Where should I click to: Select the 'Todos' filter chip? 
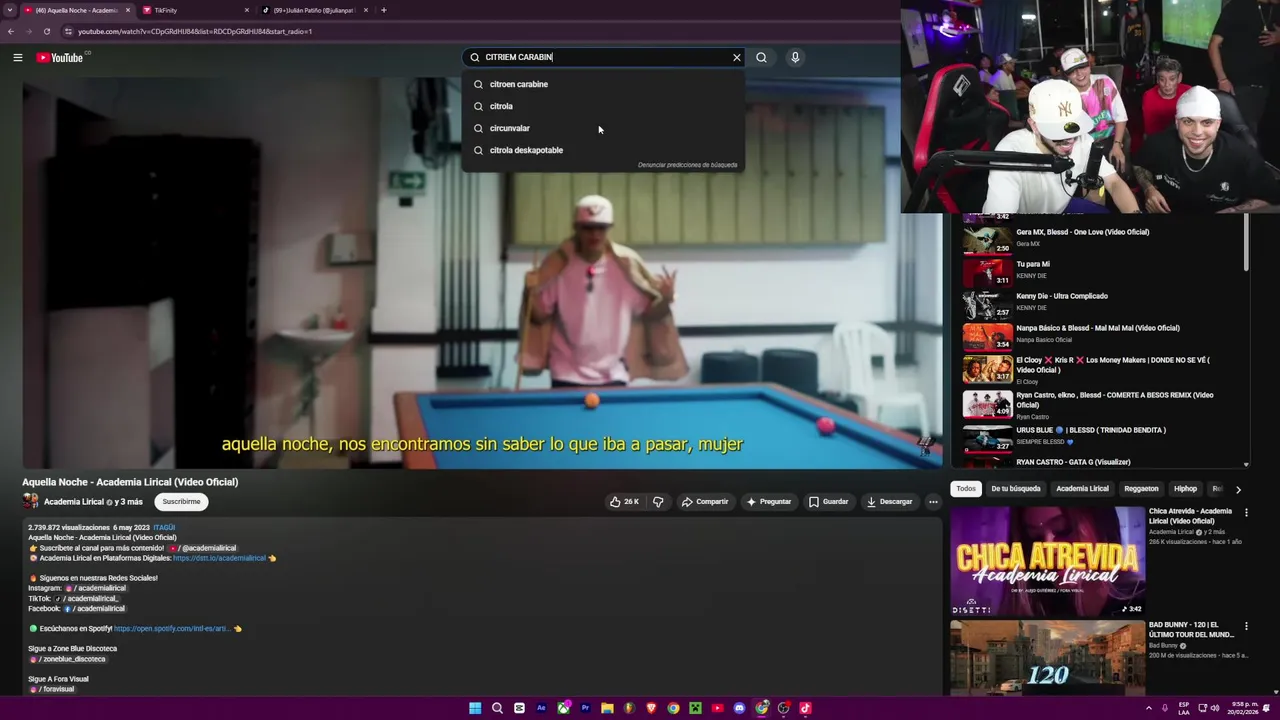point(966,489)
